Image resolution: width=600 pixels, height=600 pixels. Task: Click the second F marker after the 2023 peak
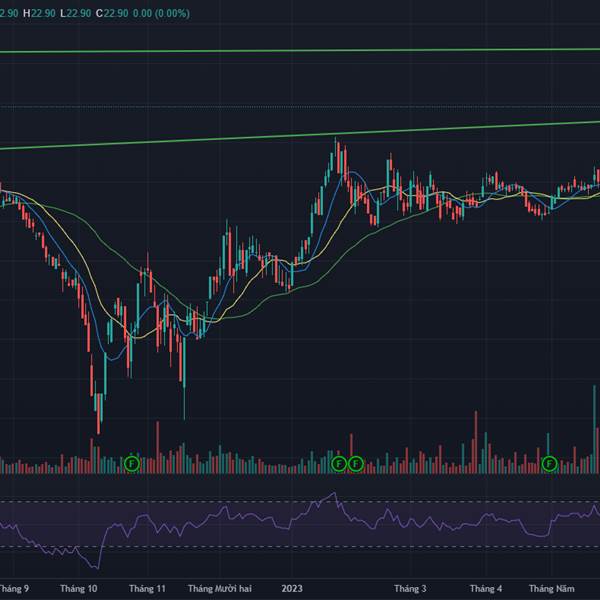coord(356,464)
